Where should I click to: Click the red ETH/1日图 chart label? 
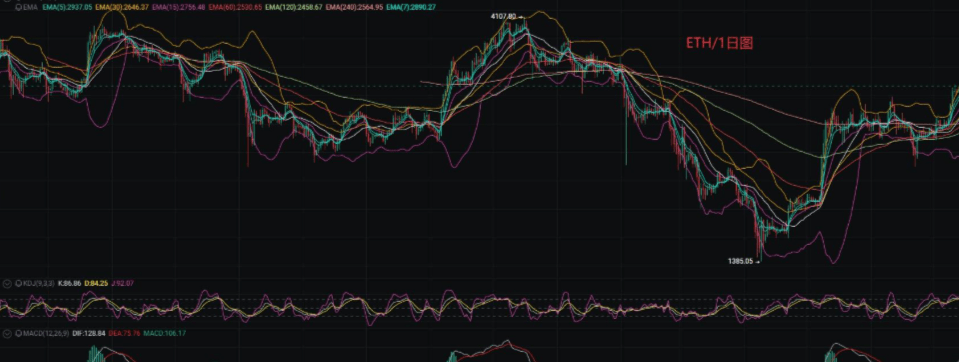pyautogui.click(x=719, y=43)
